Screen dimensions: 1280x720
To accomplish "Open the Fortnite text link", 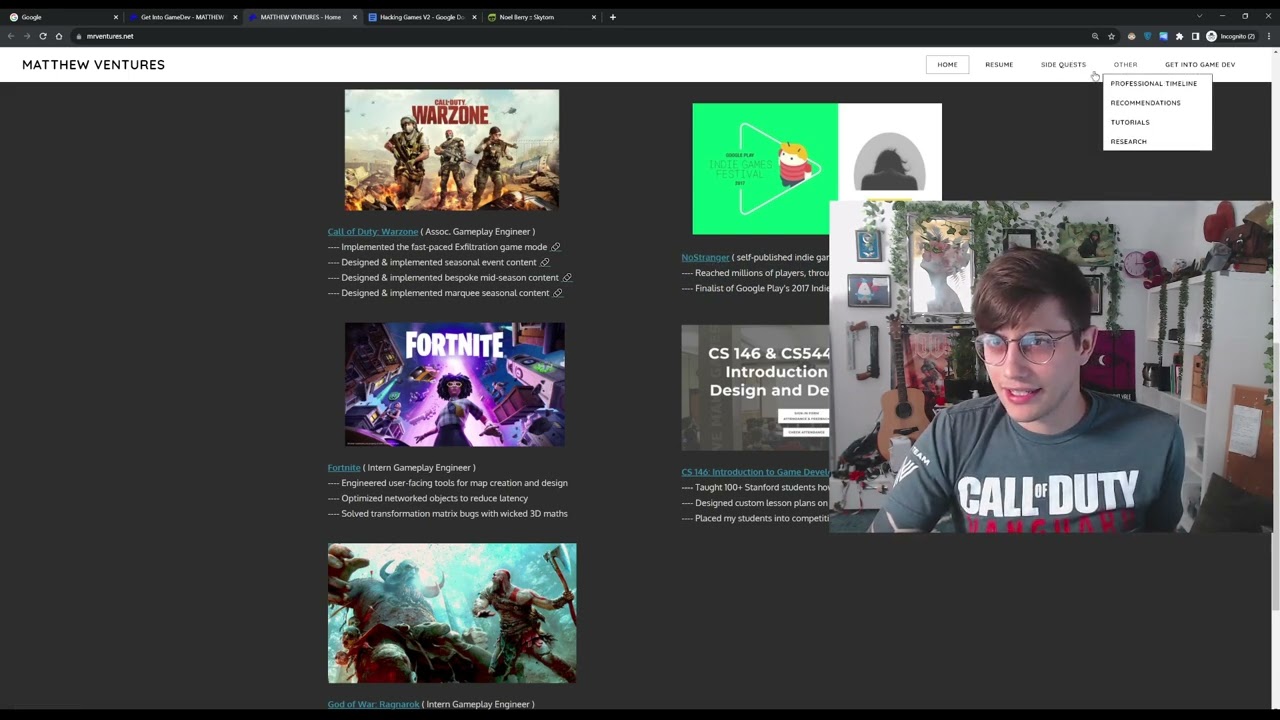I will click(344, 468).
